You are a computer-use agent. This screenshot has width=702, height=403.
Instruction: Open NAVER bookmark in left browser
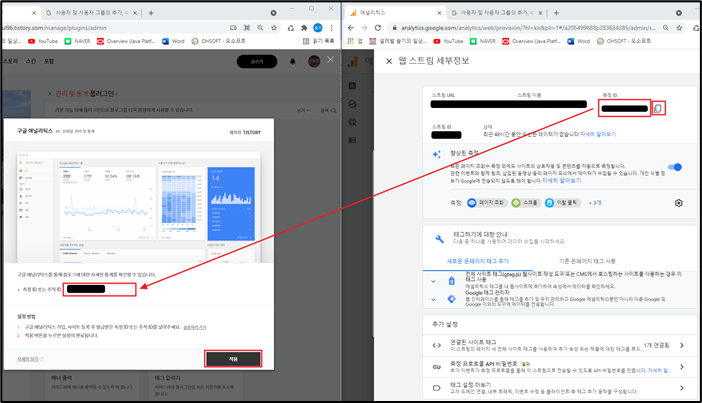coord(77,41)
